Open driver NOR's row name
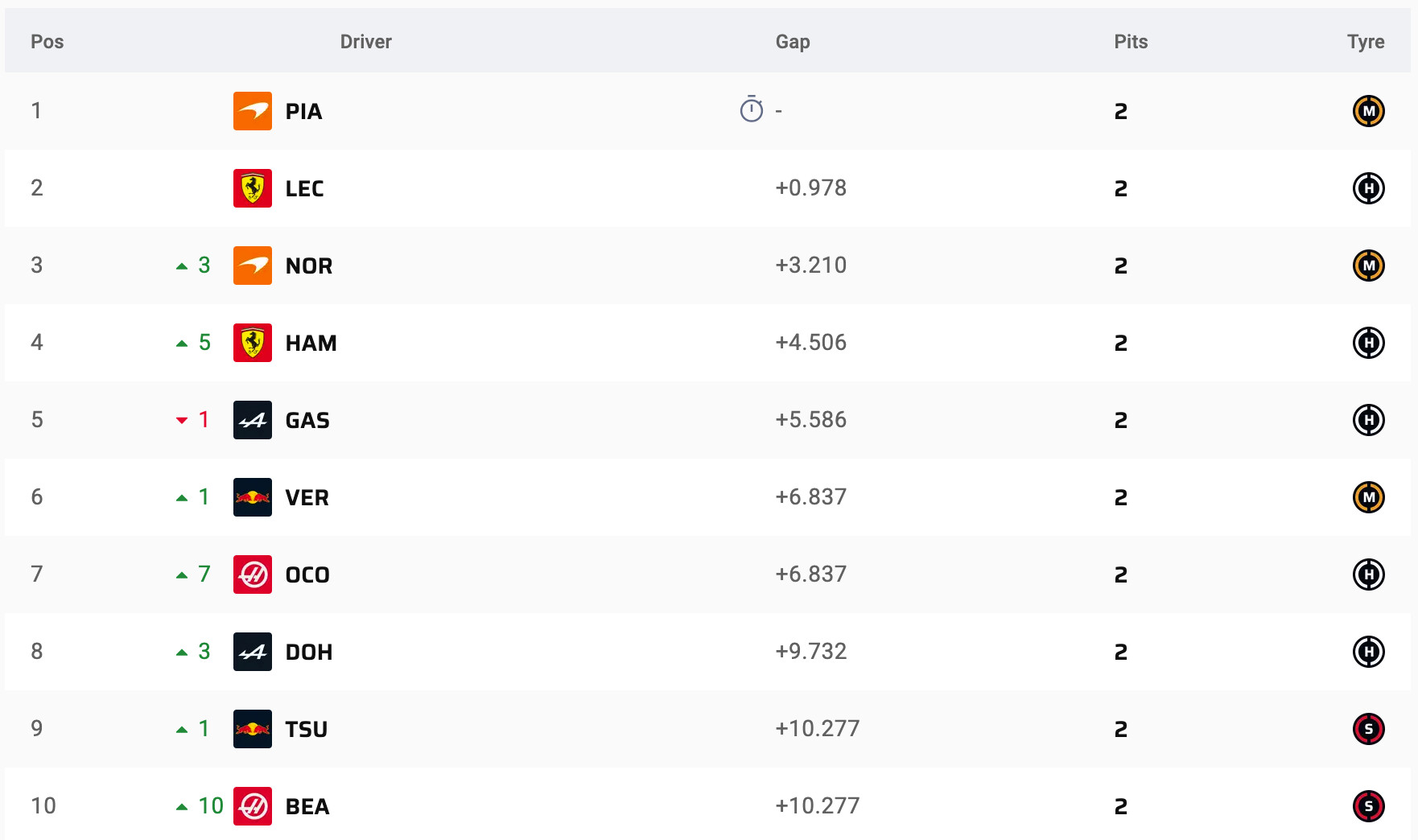This screenshot has height=840, width=1418. point(309,266)
